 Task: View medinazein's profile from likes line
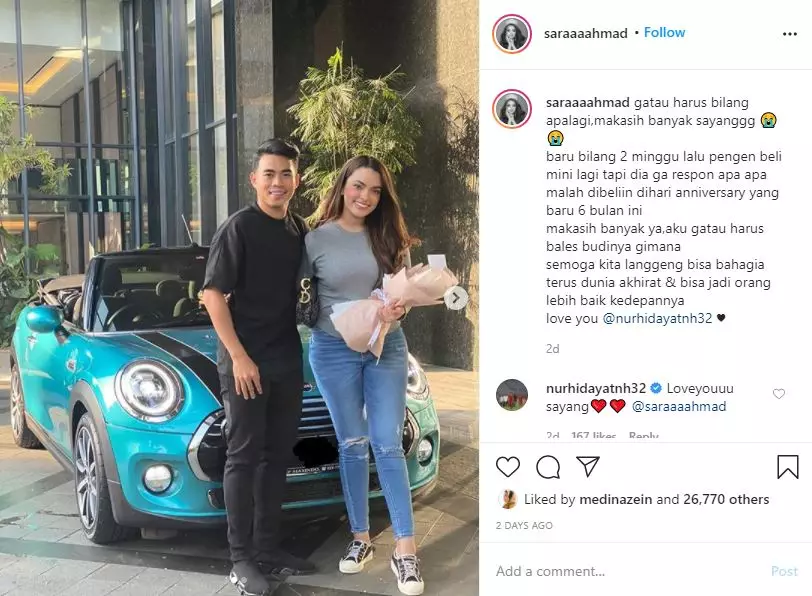[x=616, y=499]
